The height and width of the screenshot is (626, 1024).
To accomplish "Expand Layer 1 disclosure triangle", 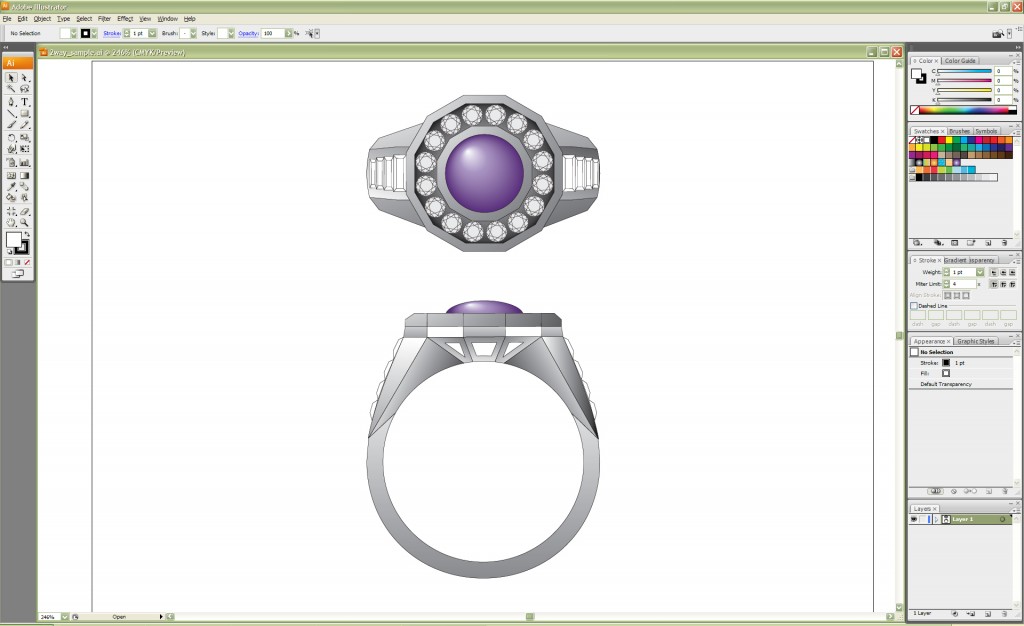I will point(936,520).
